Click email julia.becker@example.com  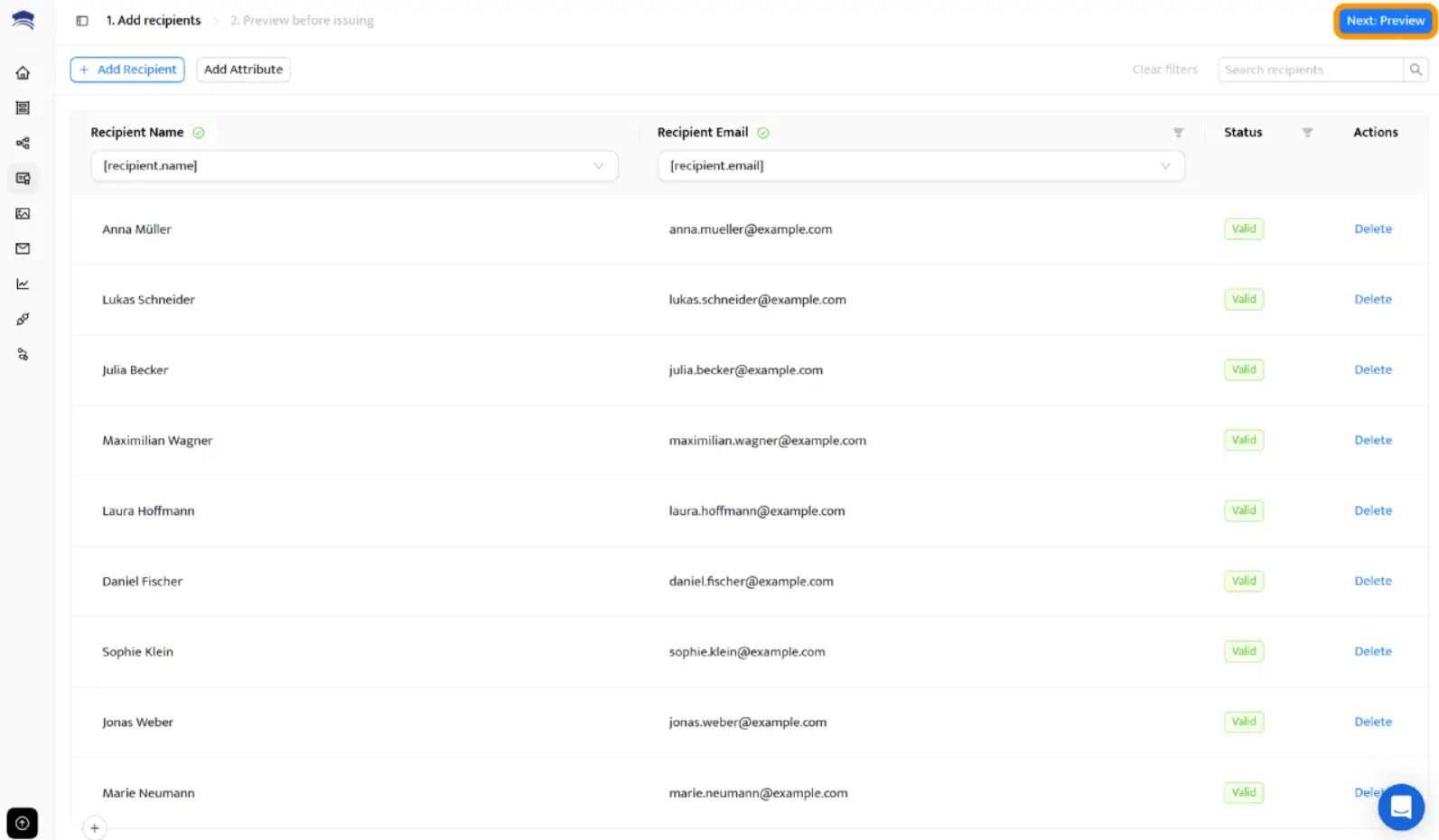pos(745,370)
